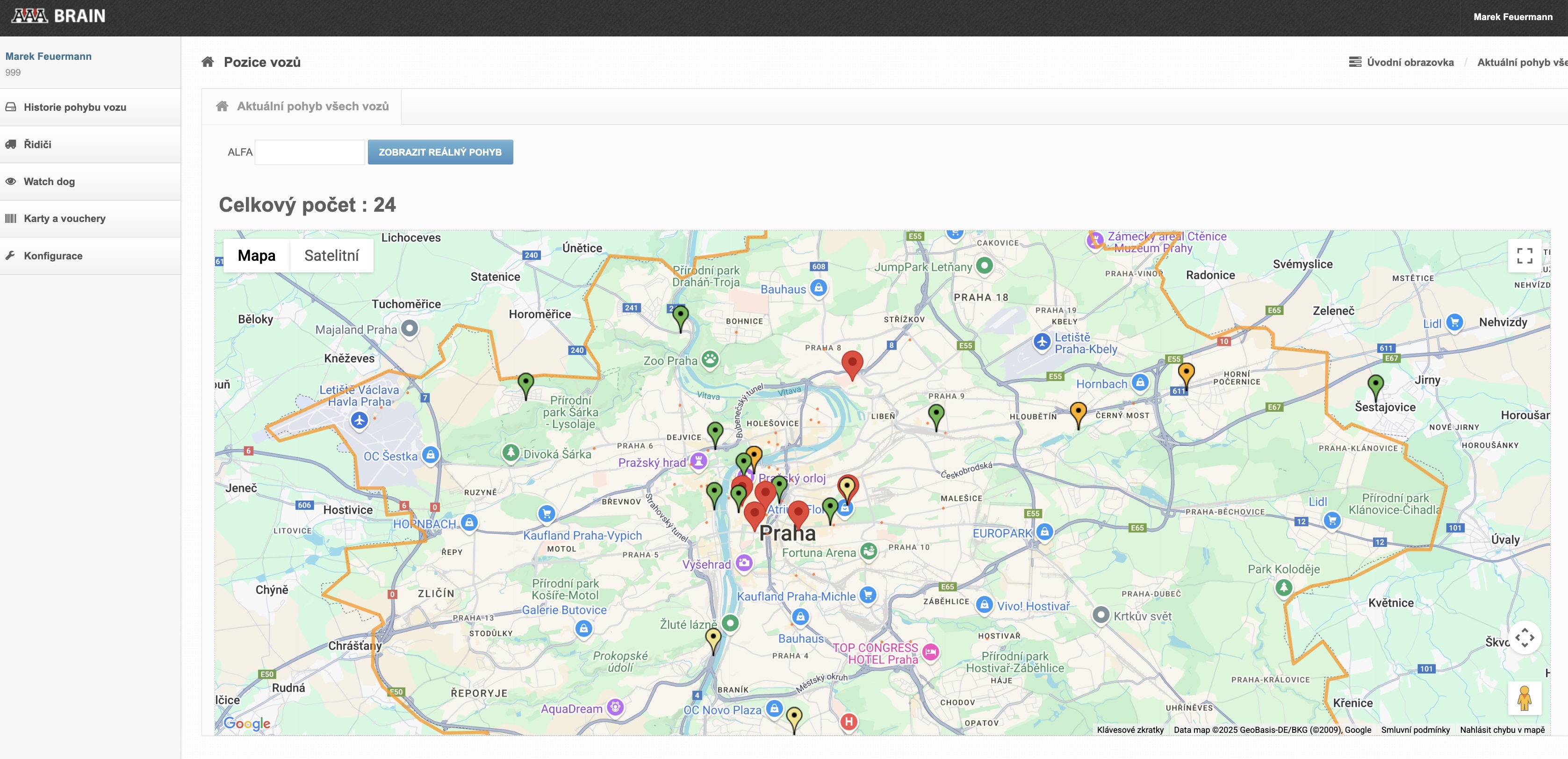This screenshot has height=759, width=1568.
Task: Click the Zoo Praha map icon
Action: point(710,359)
